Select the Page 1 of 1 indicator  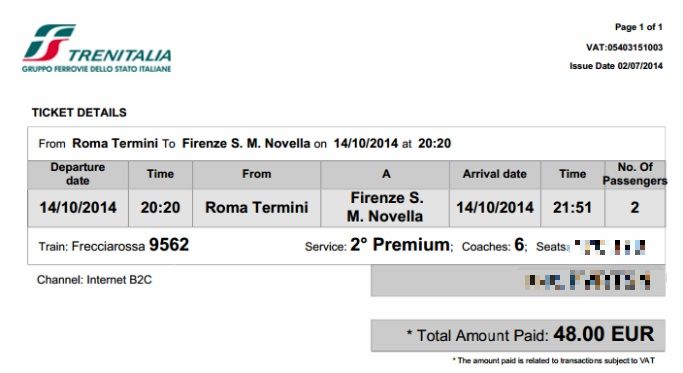click(x=639, y=27)
